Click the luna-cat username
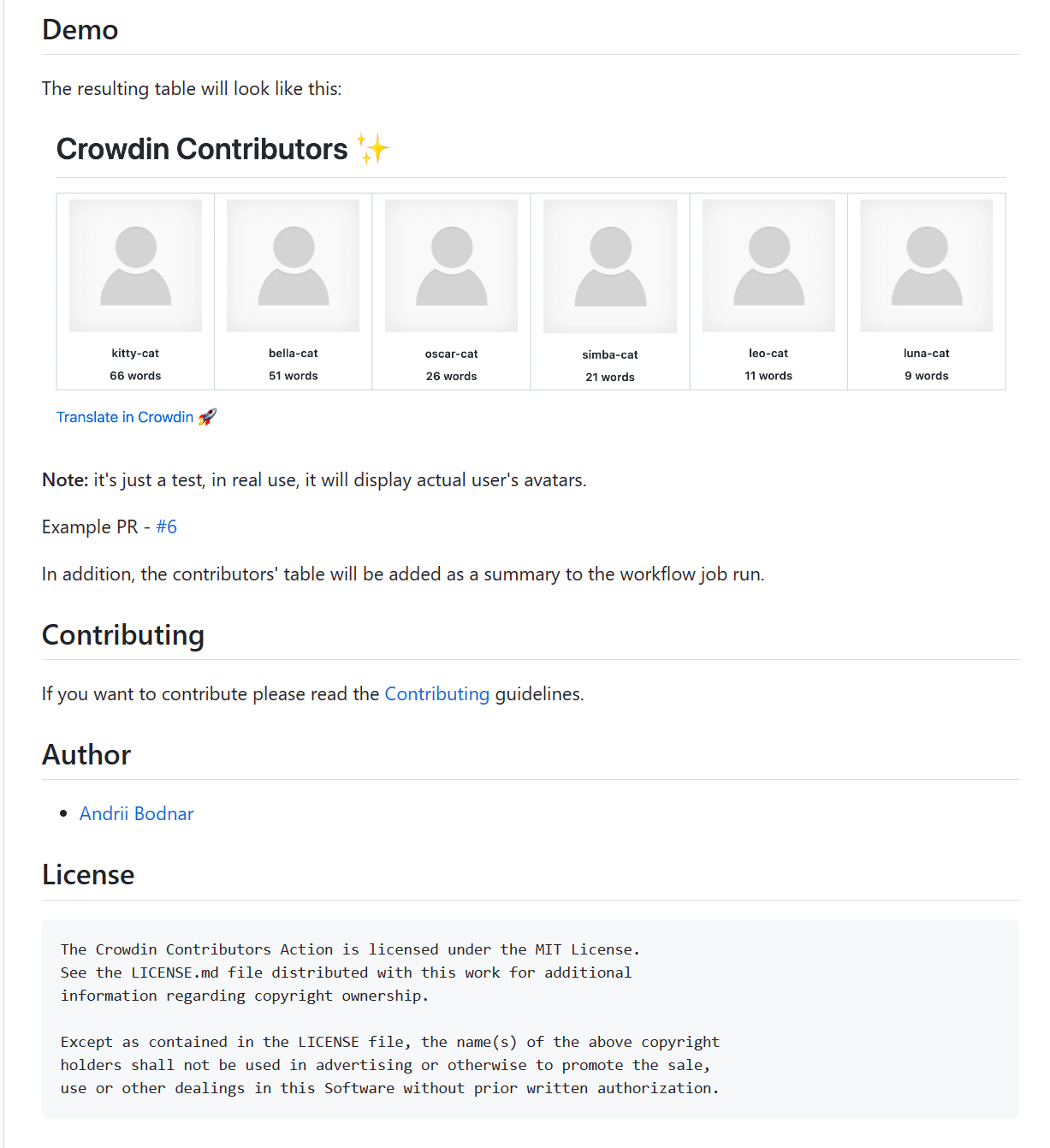 927,353
